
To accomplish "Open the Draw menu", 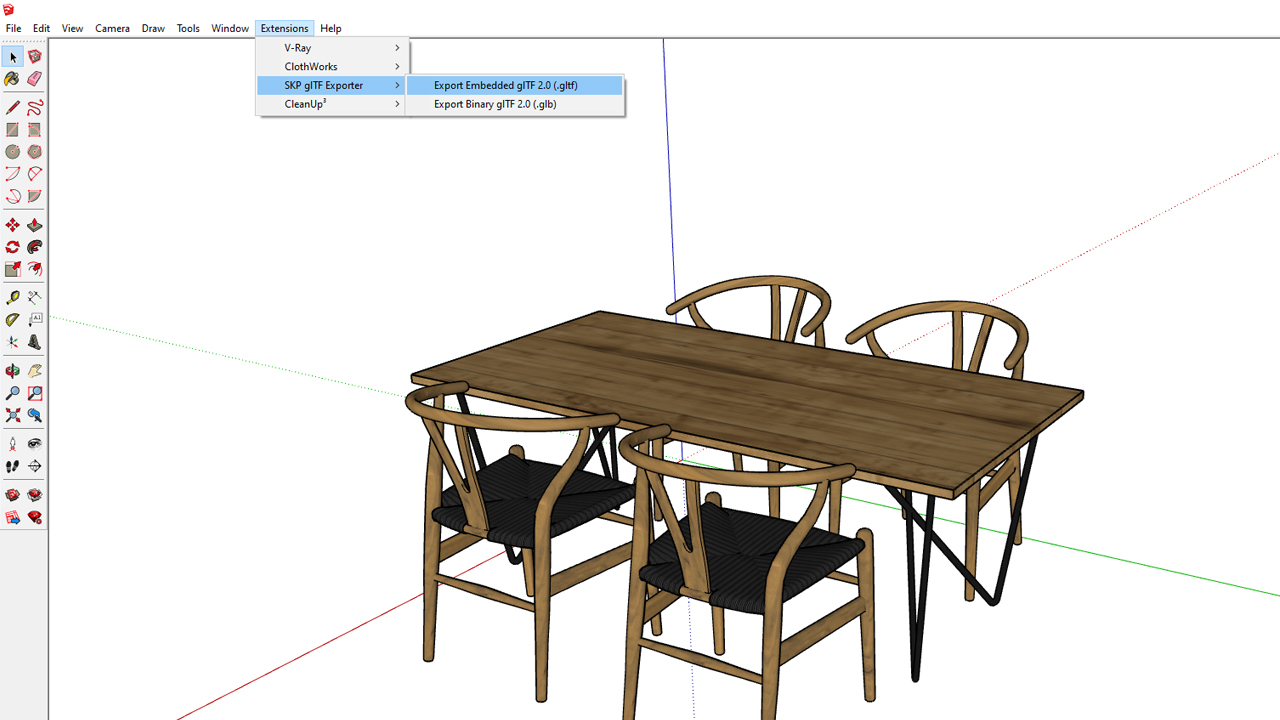I will click(x=153, y=28).
